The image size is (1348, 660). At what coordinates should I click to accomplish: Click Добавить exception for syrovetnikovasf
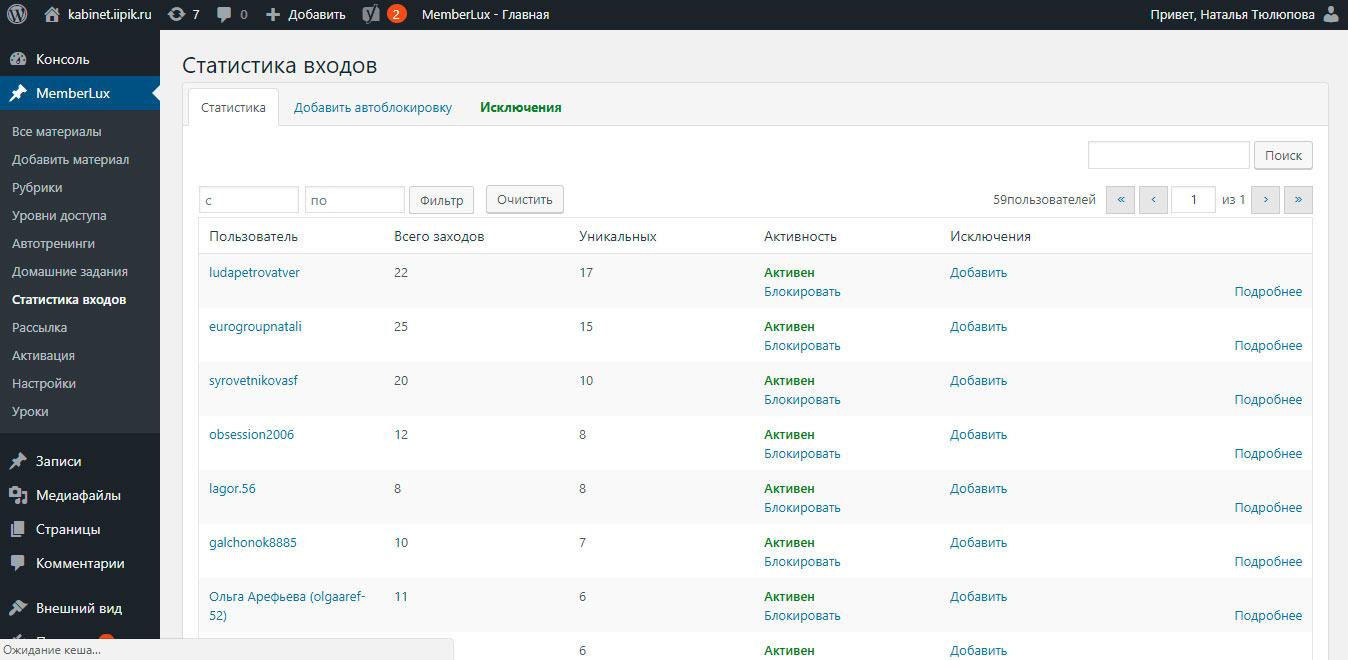point(978,380)
